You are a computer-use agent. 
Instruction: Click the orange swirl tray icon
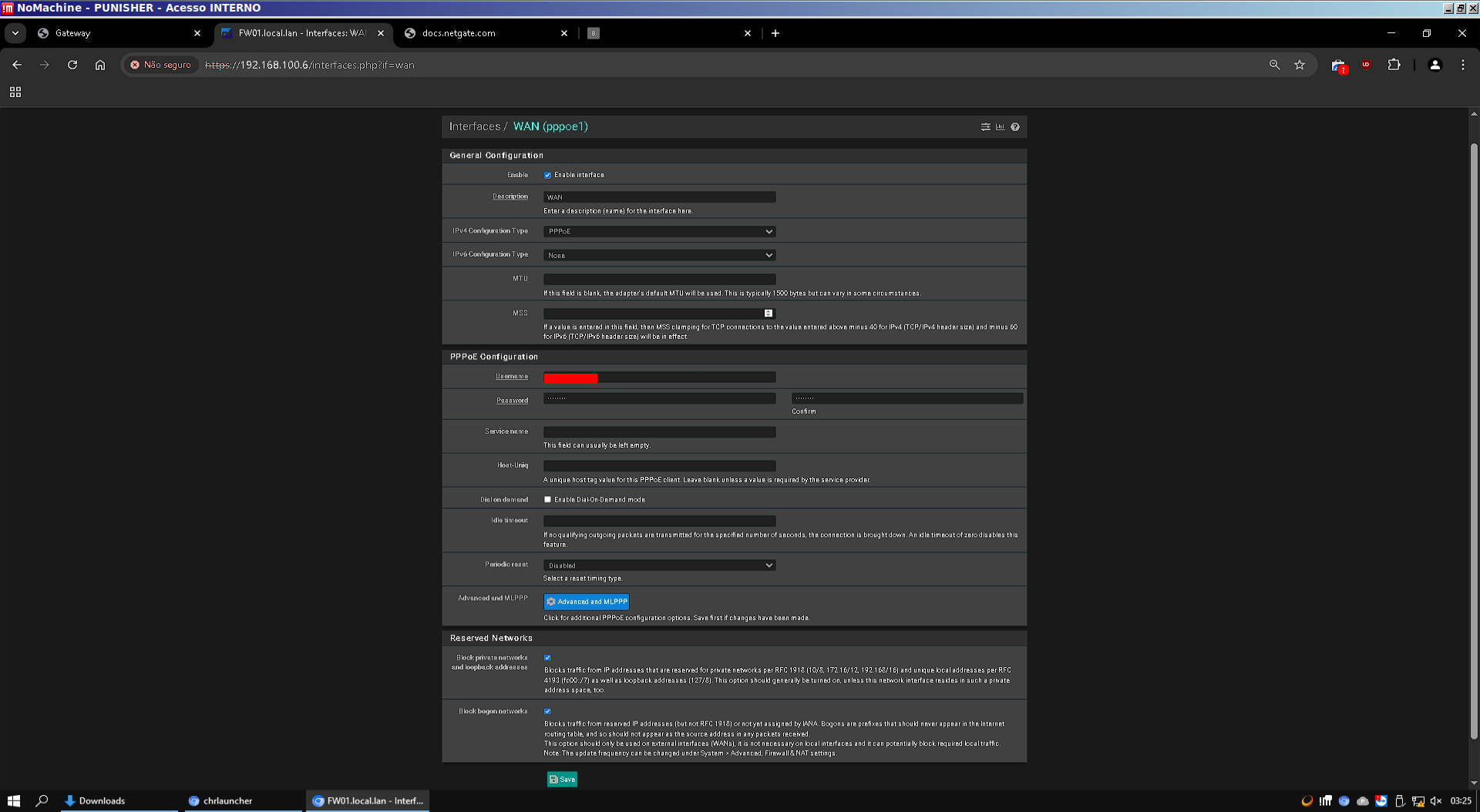[1307, 800]
